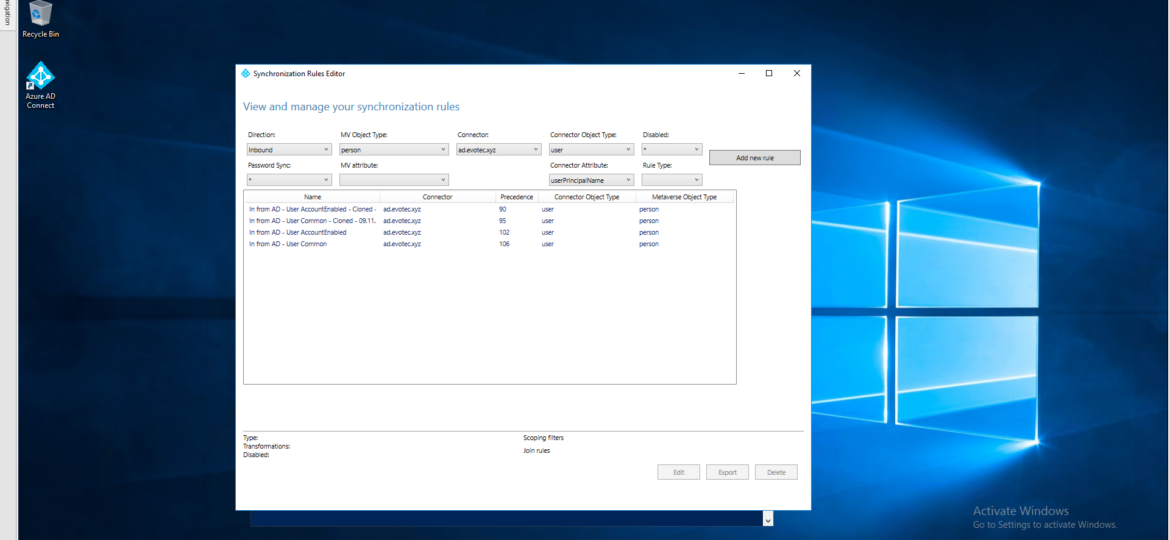Click precedence value 90
1170x540 pixels.
click(x=502, y=210)
